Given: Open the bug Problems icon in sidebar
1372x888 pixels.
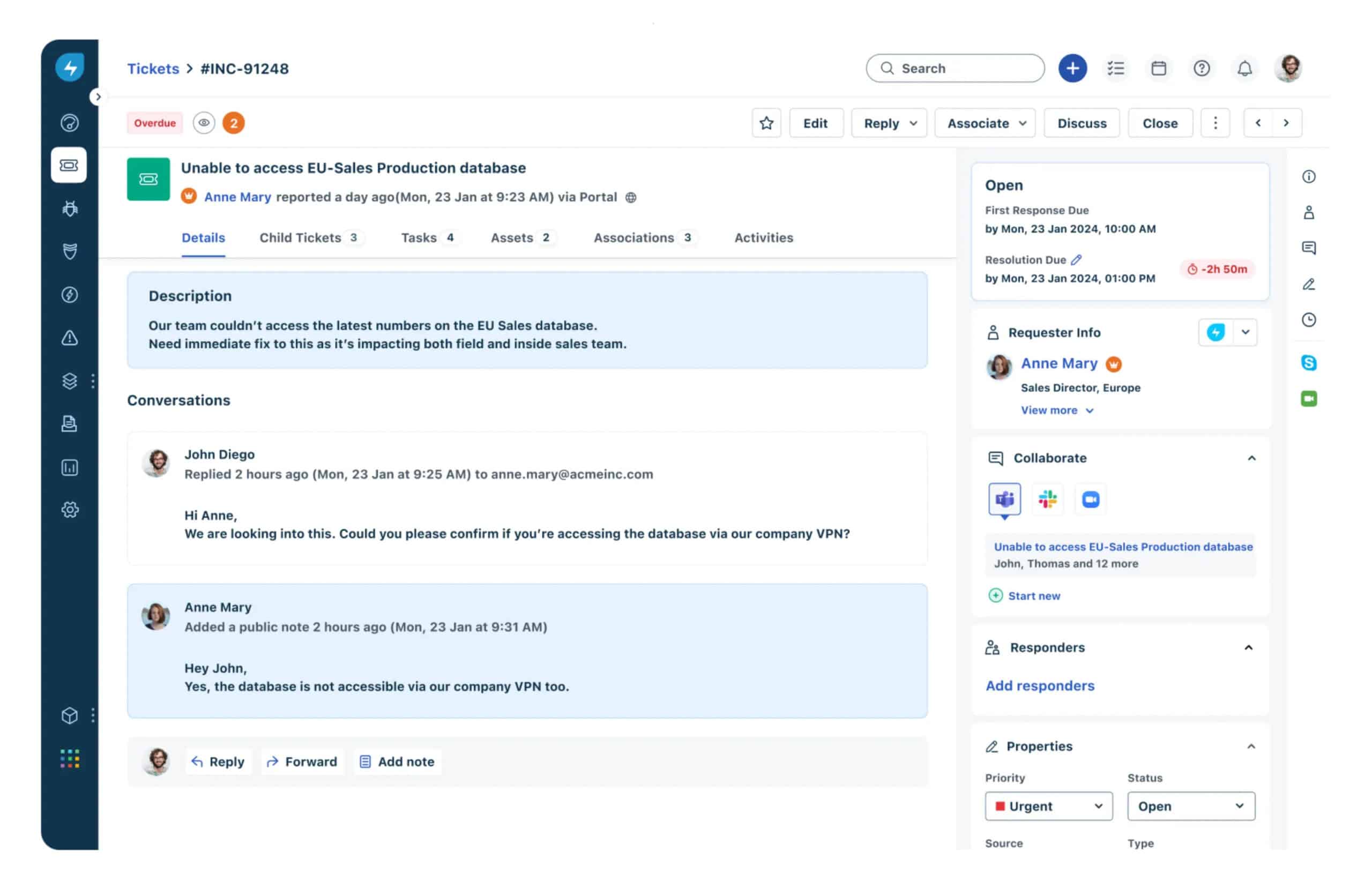Looking at the screenshot, I should tap(70, 209).
